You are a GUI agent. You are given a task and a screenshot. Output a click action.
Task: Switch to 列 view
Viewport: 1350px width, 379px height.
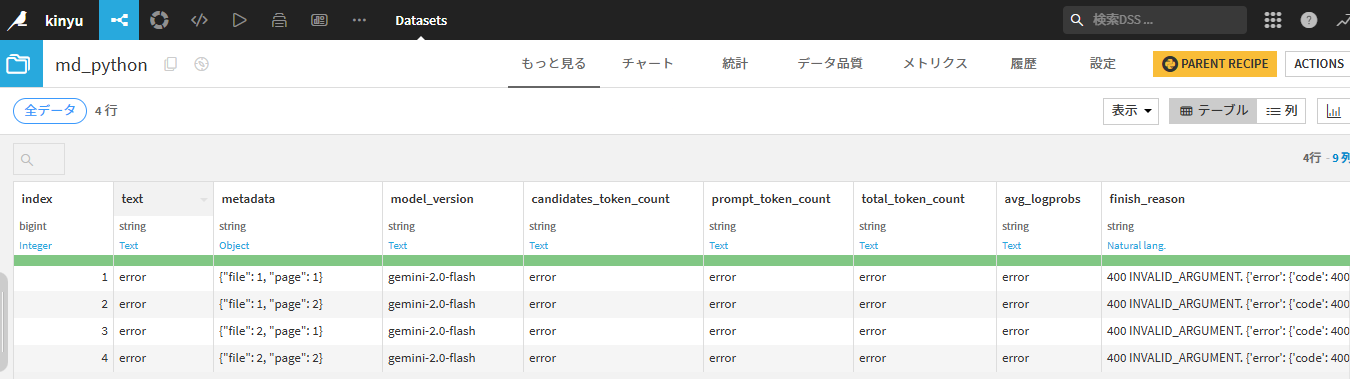pos(1281,111)
